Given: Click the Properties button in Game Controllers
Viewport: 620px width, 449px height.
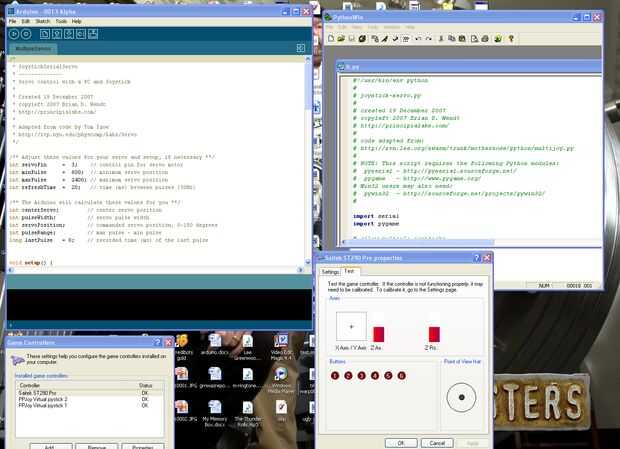Looking at the screenshot, I should click(143, 447).
